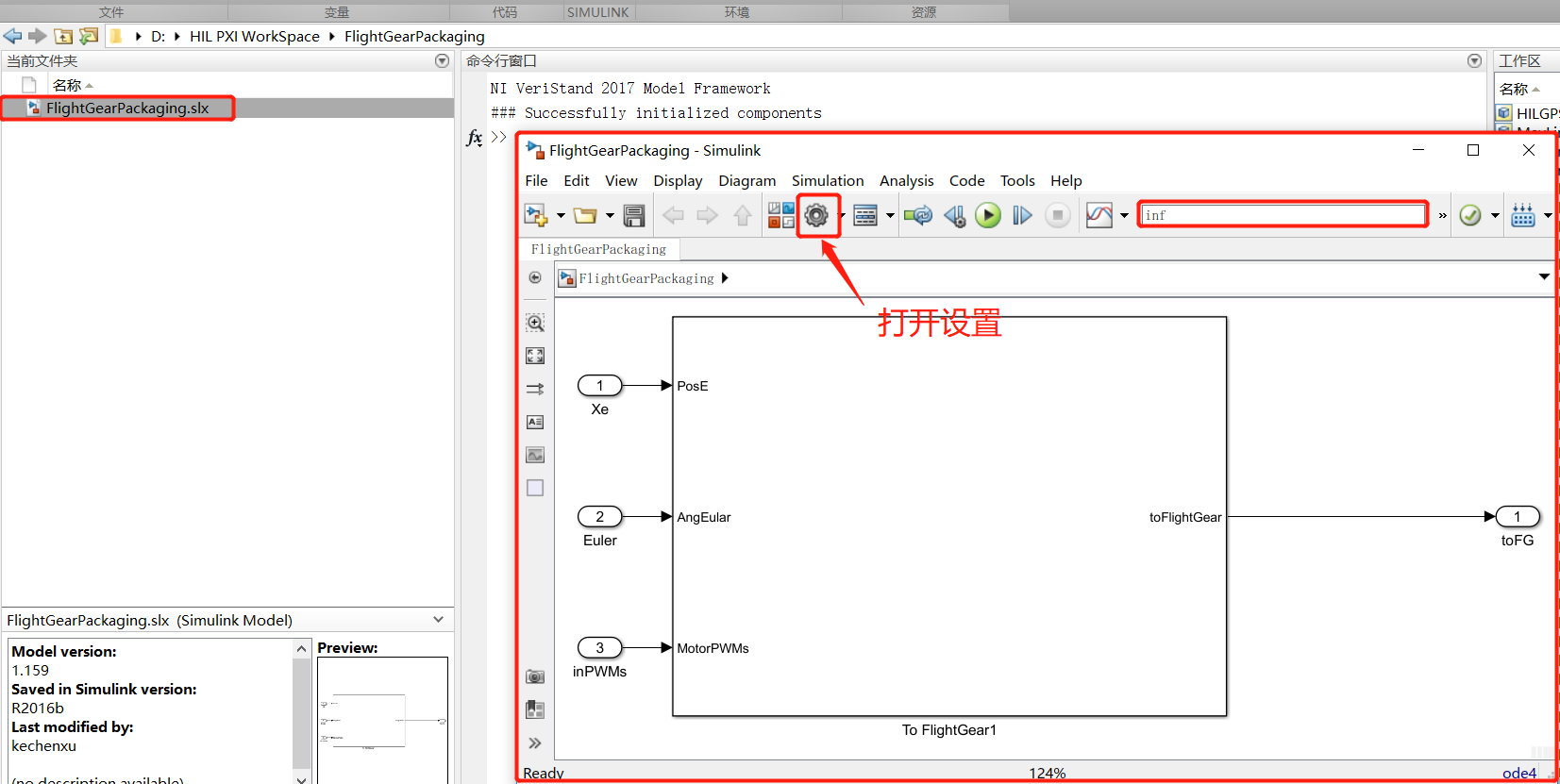1560x784 pixels.
Task: Save the Simulink model
Action: pyautogui.click(x=634, y=215)
